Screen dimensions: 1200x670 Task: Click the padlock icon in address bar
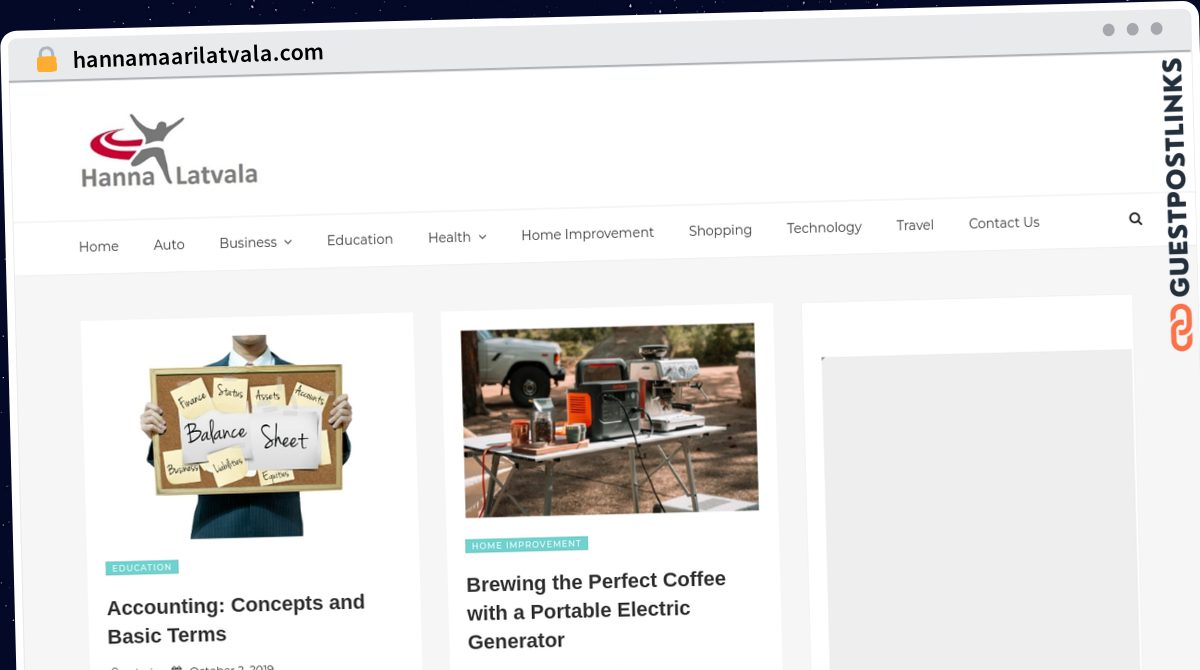click(x=47, y=60)
